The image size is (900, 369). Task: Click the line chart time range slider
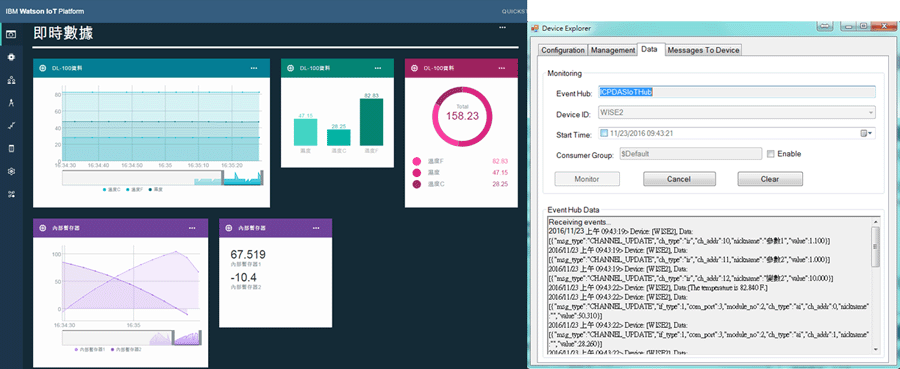click(x=162, y=178)
